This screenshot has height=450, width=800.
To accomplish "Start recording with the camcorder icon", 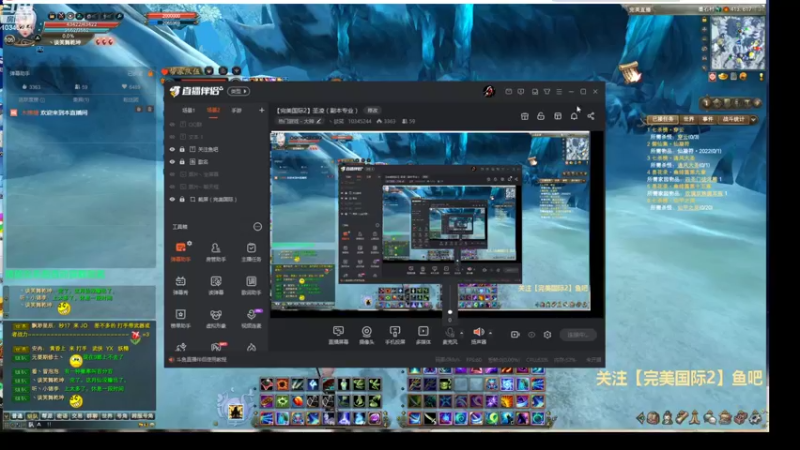I will pyautogui.click(x=515, y=335).
